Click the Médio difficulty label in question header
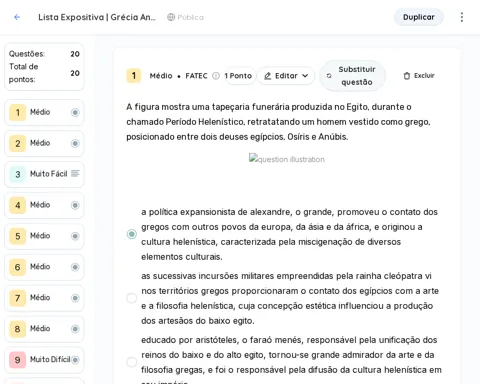 tap(161, 76)
